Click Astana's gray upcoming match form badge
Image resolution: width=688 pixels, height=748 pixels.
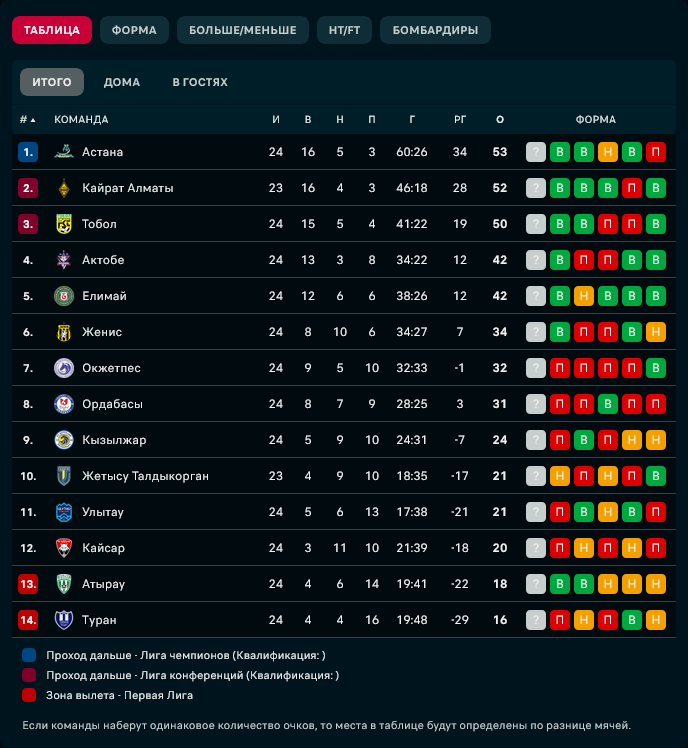tap(536, 152)
